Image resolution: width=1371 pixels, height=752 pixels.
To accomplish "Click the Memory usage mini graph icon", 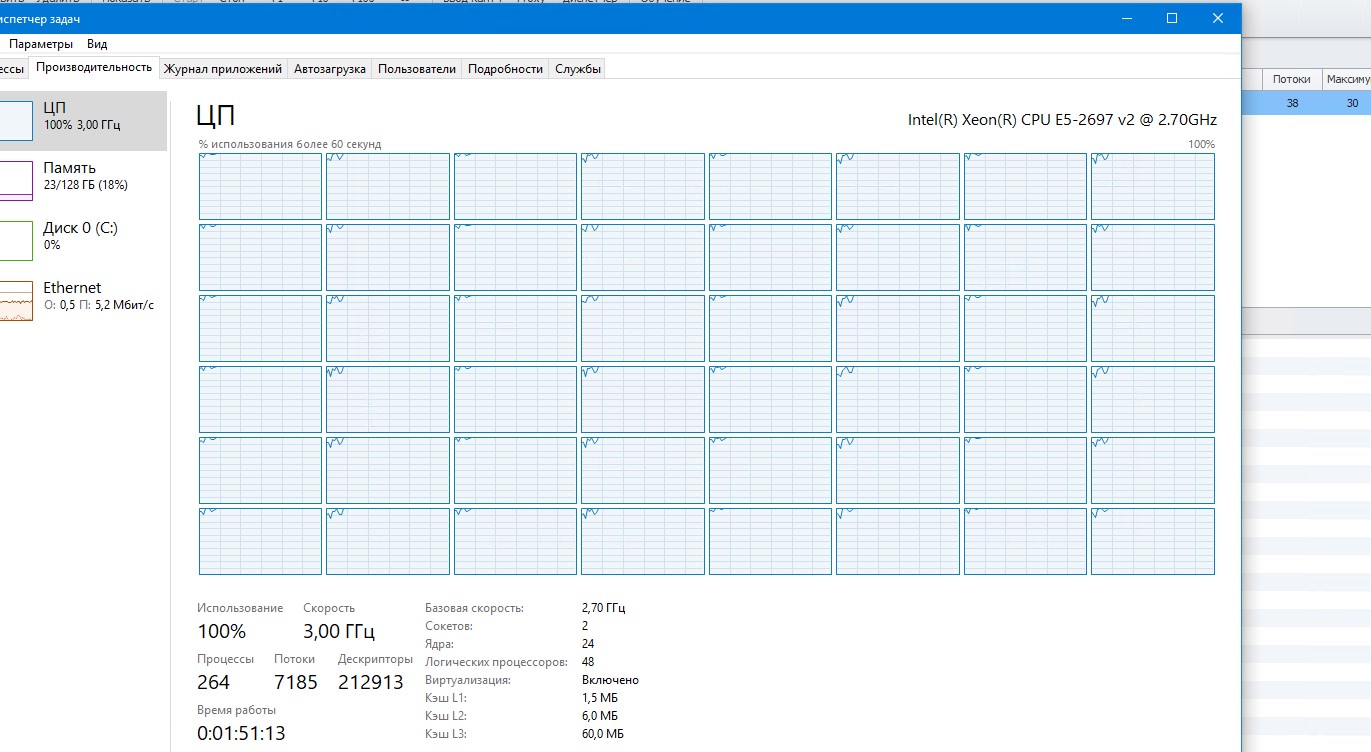I will [x=16, y=180].
